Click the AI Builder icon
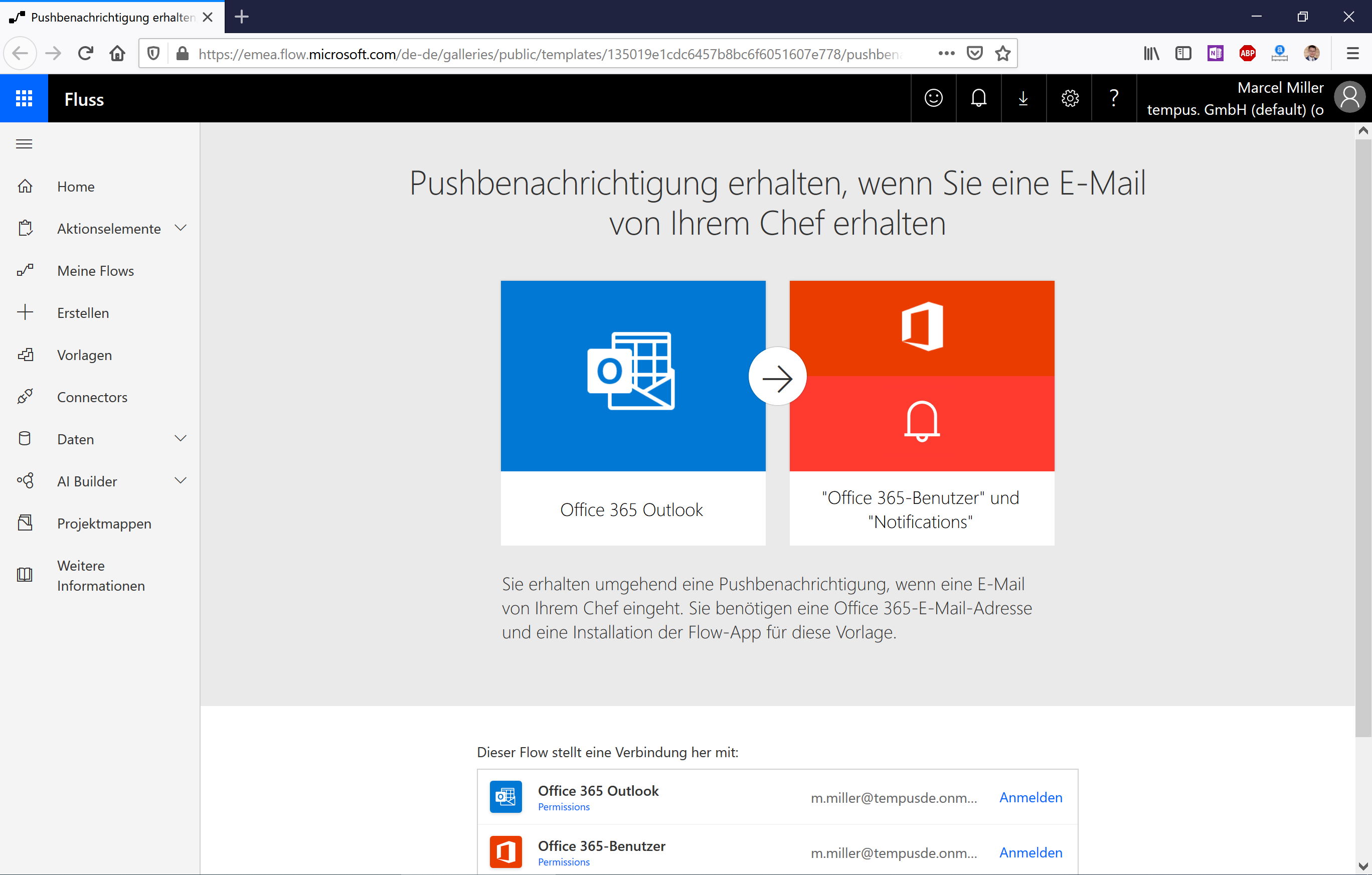The image size is (1372, 875). [25, 481]
